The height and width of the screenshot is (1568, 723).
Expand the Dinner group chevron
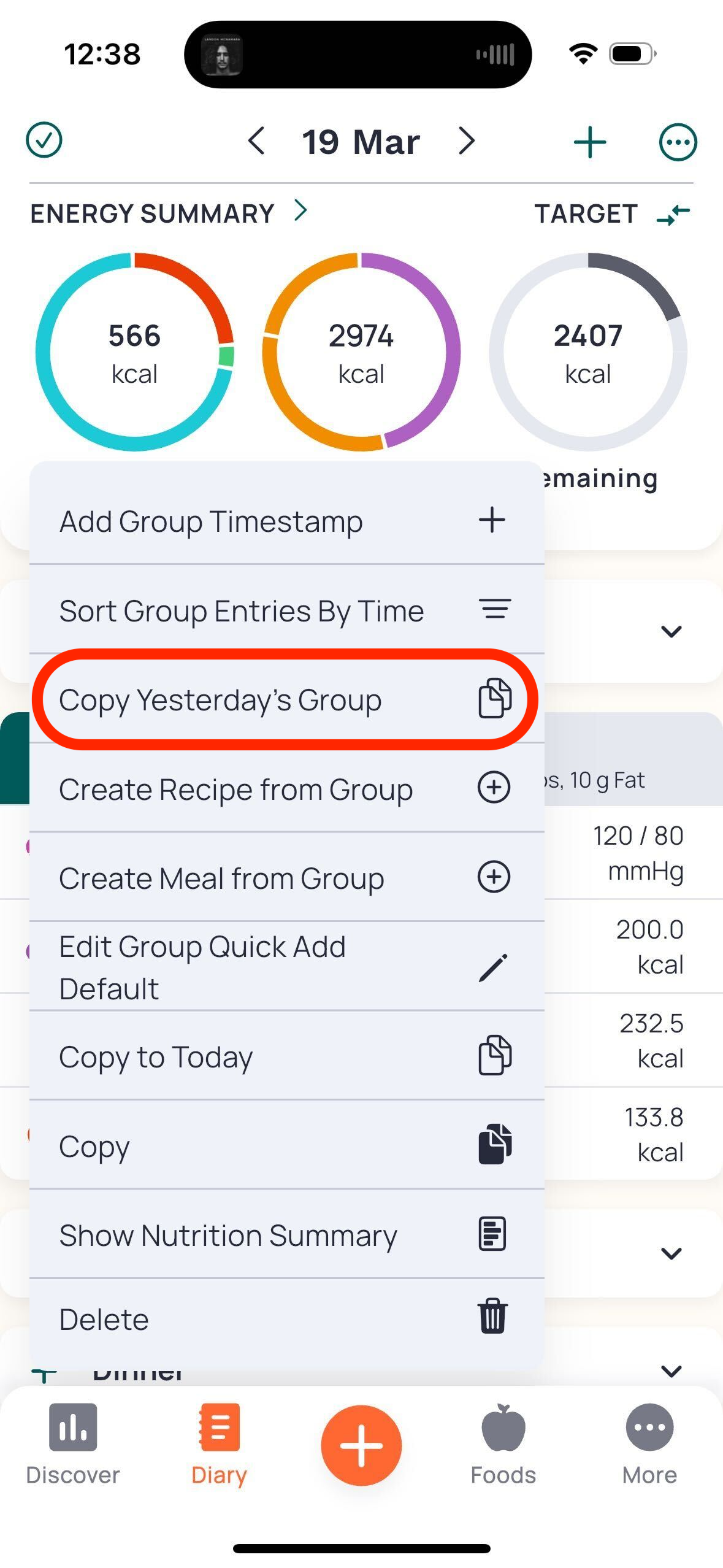pos(671,1370)
